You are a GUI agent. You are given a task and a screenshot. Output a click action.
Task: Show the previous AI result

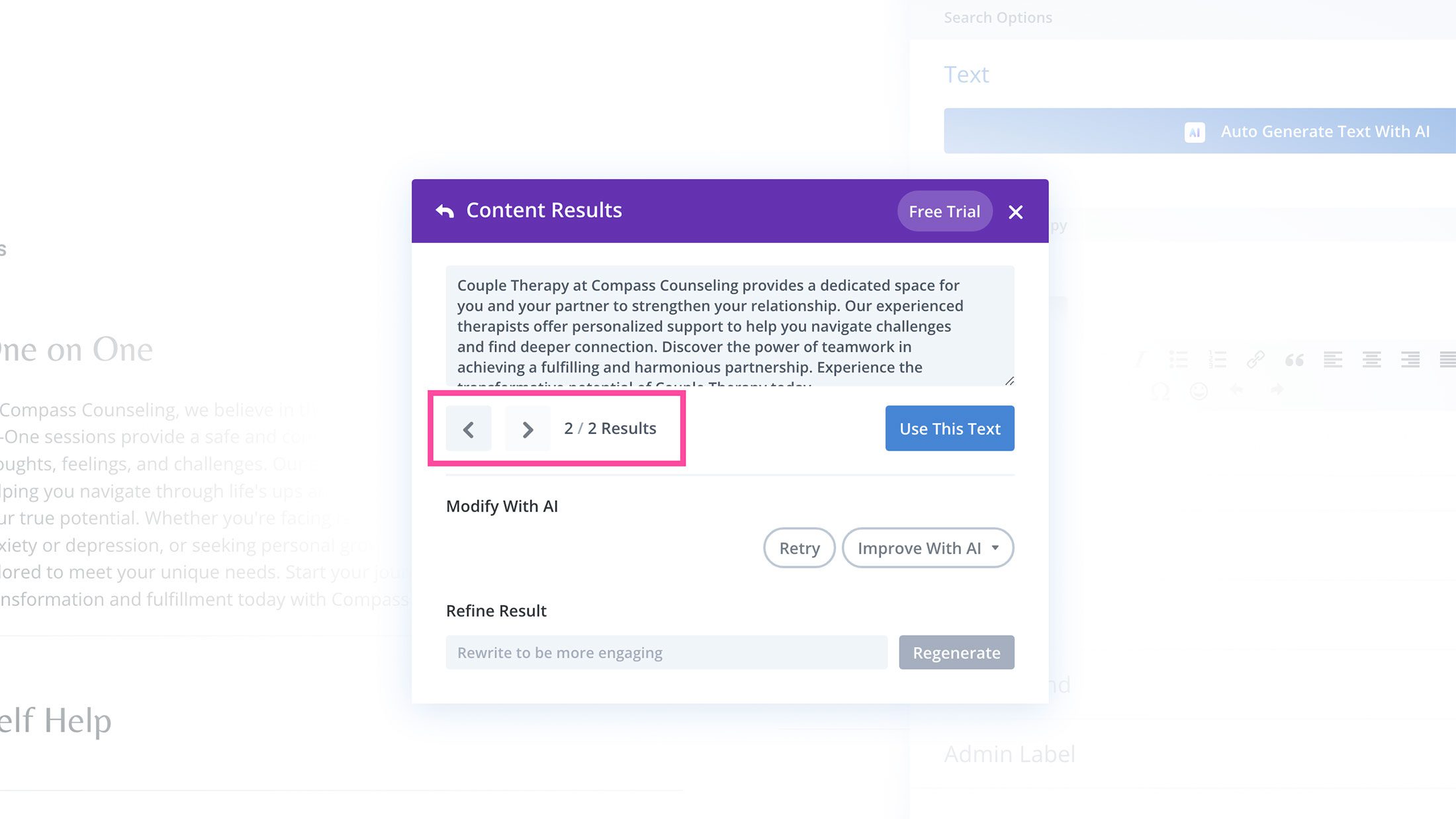[x=469, y=429]
